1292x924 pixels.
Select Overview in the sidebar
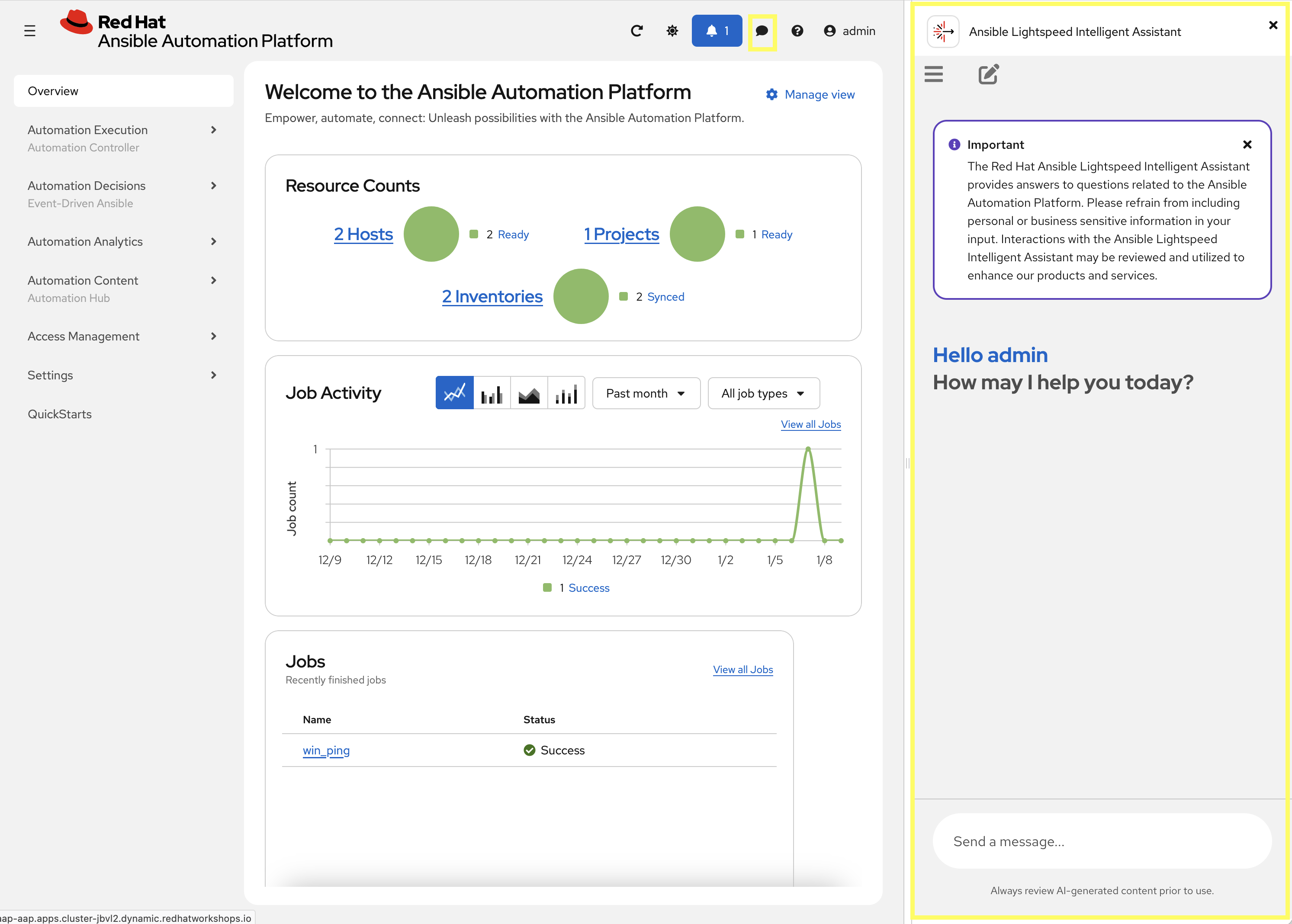[53, 90]
